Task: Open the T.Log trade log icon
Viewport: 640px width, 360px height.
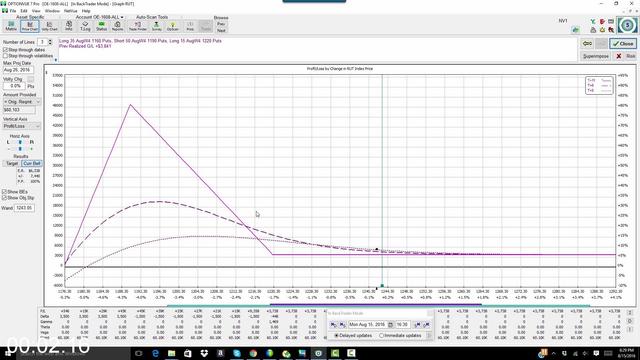Action: click(x=85, y=26)
